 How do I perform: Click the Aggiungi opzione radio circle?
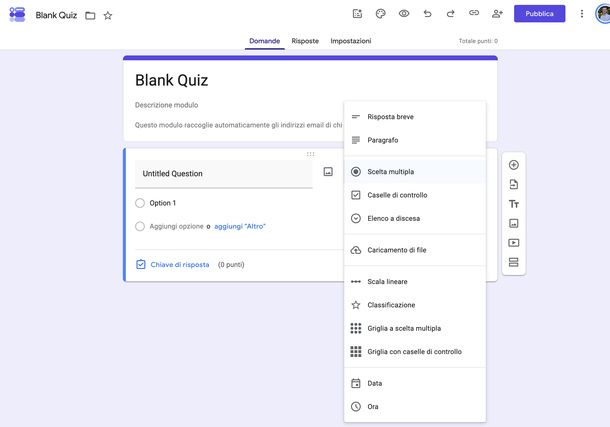140,226
